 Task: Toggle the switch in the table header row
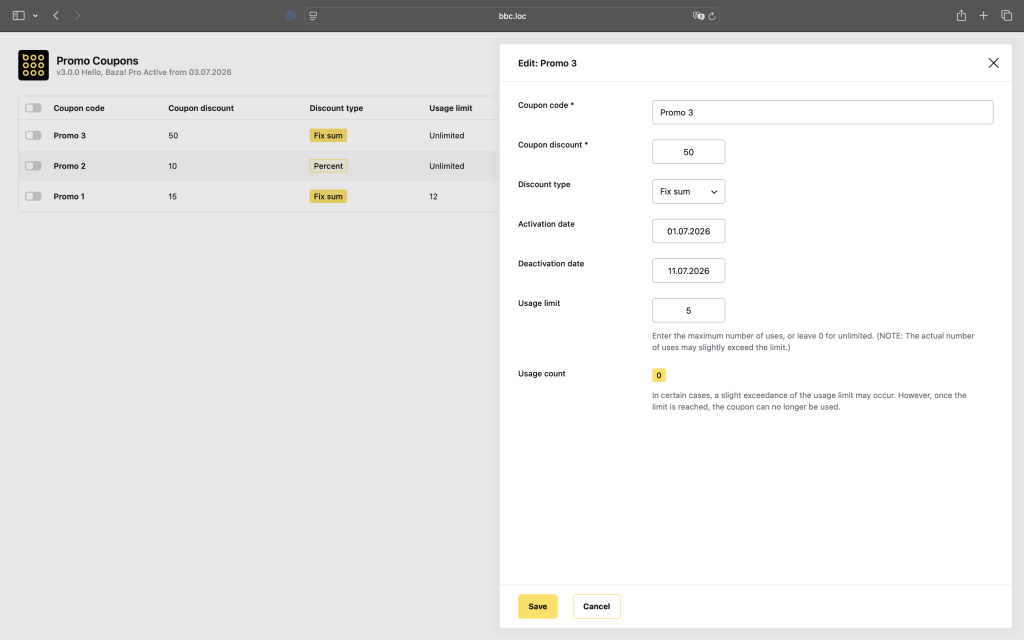click(x=33, y=108)
